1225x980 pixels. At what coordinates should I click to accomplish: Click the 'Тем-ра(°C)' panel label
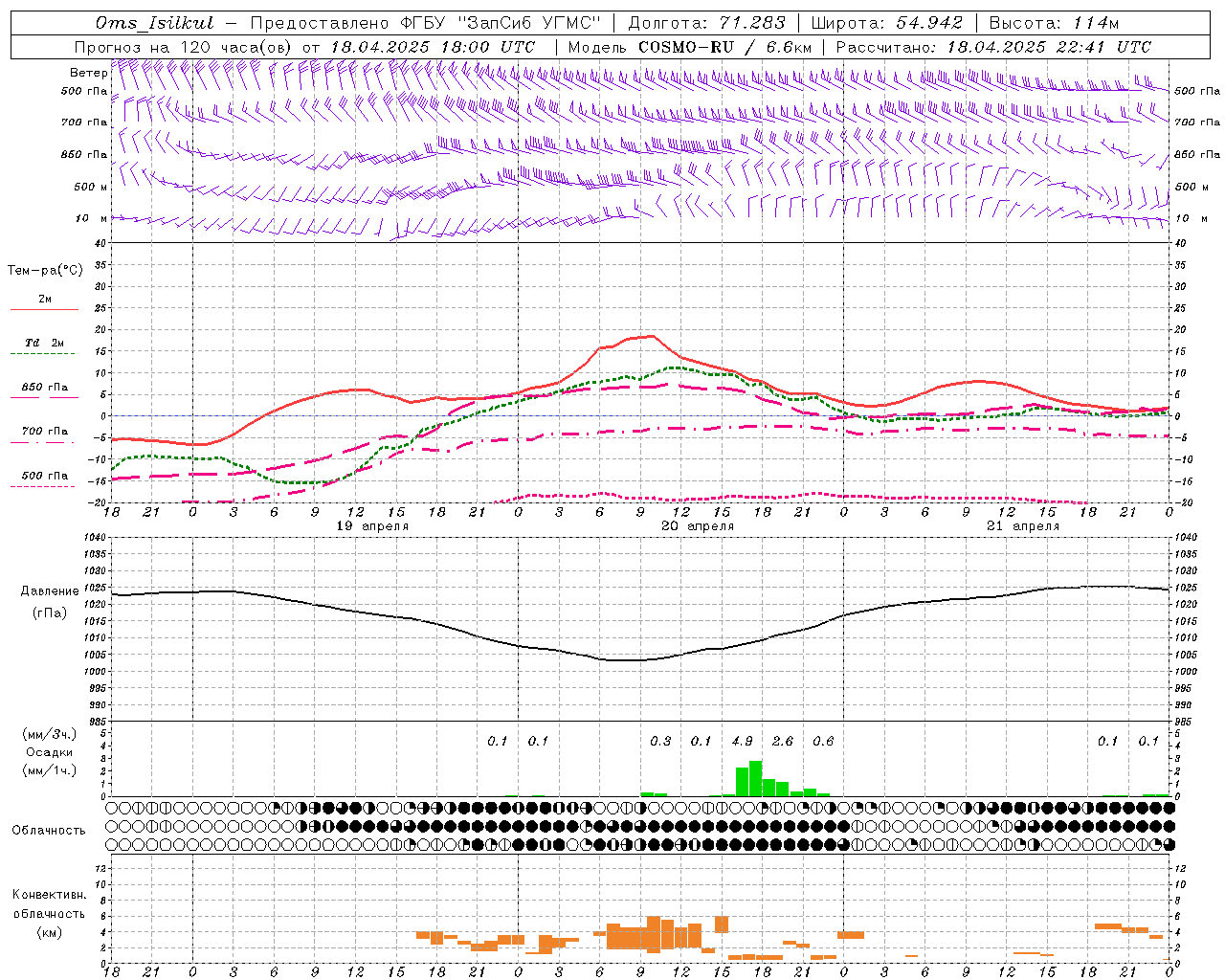tap(45, 271)
